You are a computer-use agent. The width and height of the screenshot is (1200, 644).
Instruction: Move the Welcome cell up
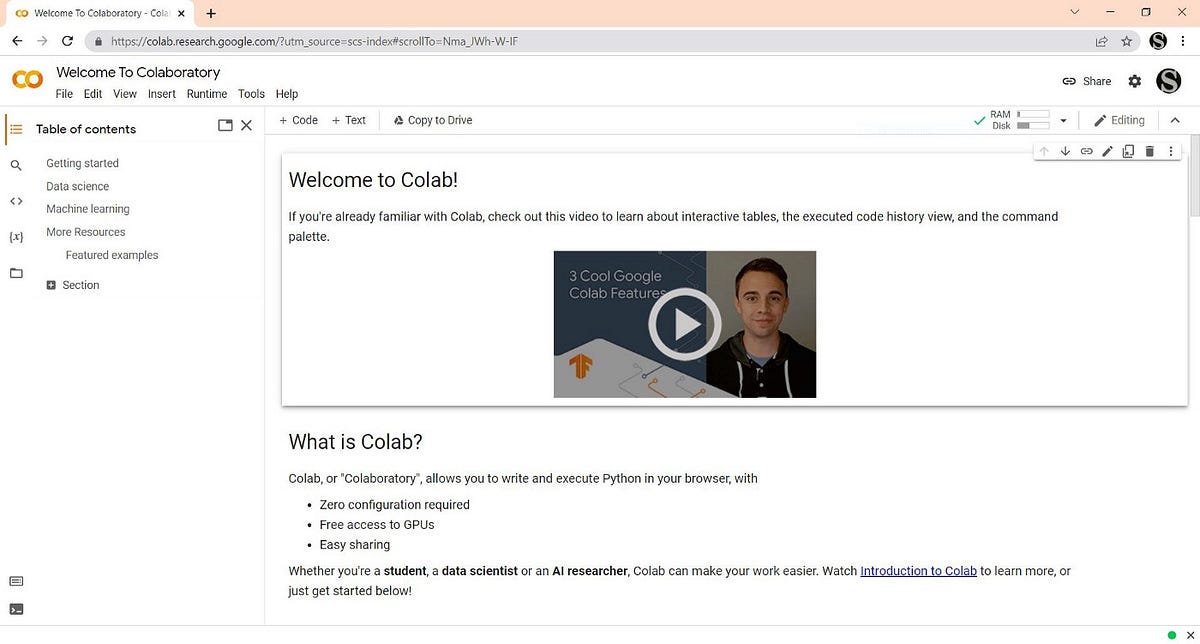coord(1044,151)
